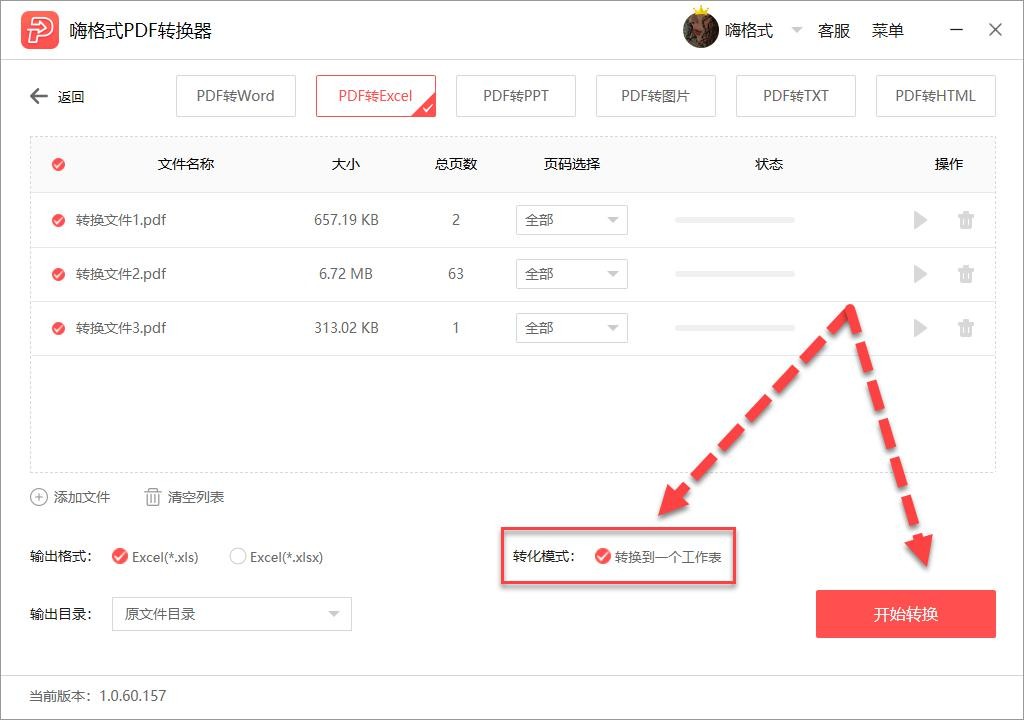The width and height of the screenshot is (1024, 720).
Task: Click the 大小 column header
Action: coord(345,164)
